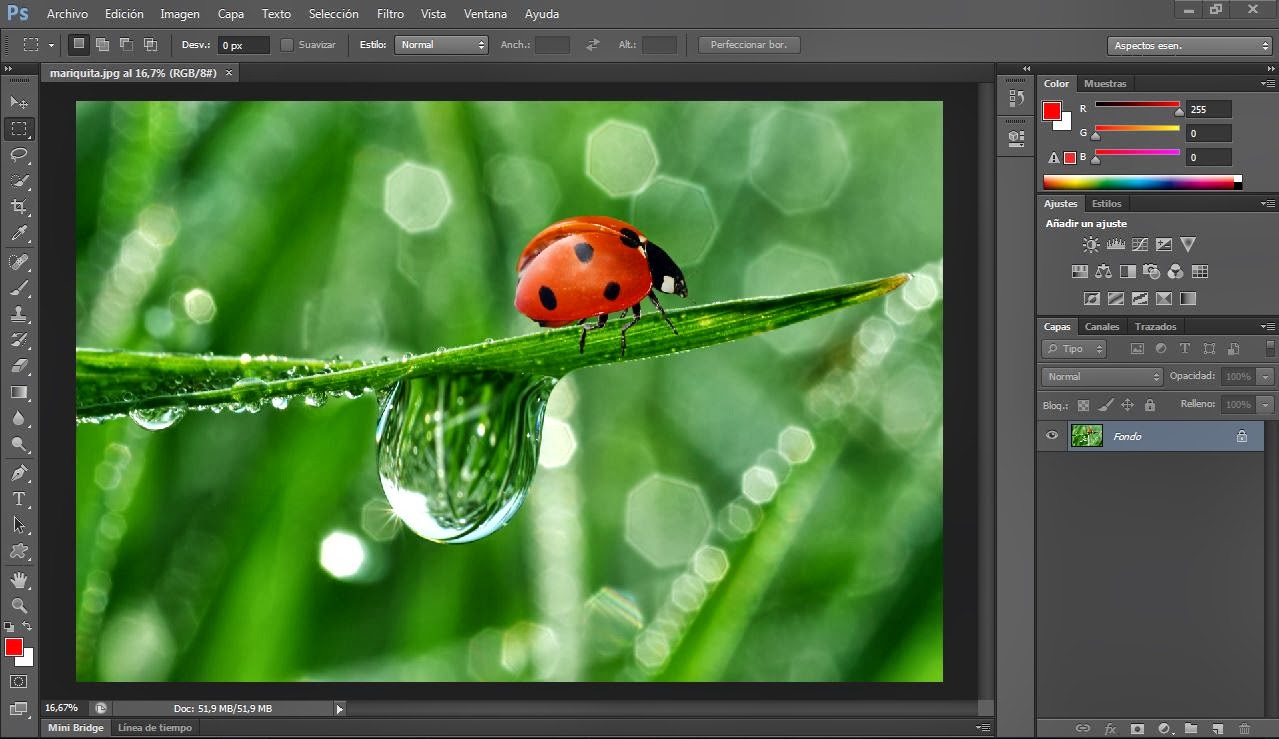The image size is (1279, 739).
Task: Click the Perfeccionar bor. button
Action: point(749,45)
